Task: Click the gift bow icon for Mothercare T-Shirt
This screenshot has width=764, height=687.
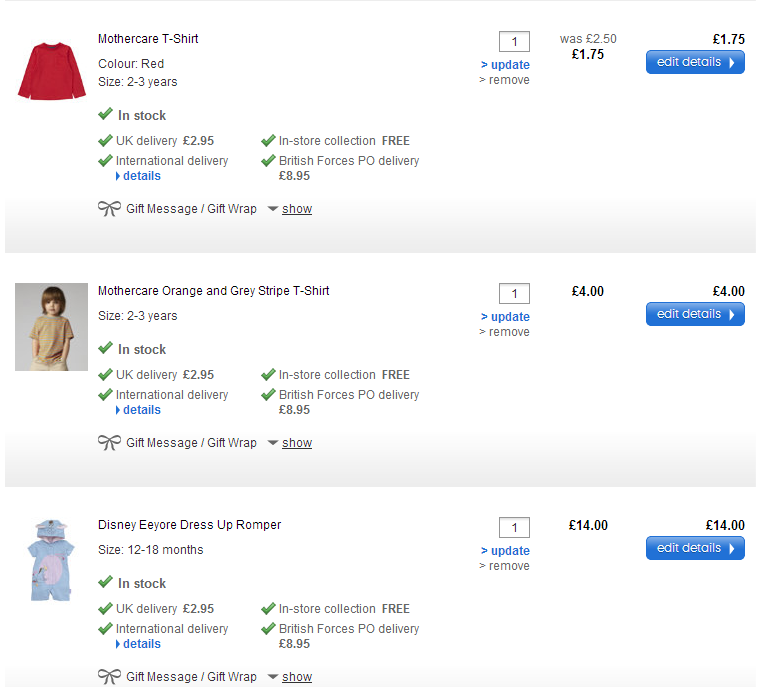Action: tap(109, 209)
